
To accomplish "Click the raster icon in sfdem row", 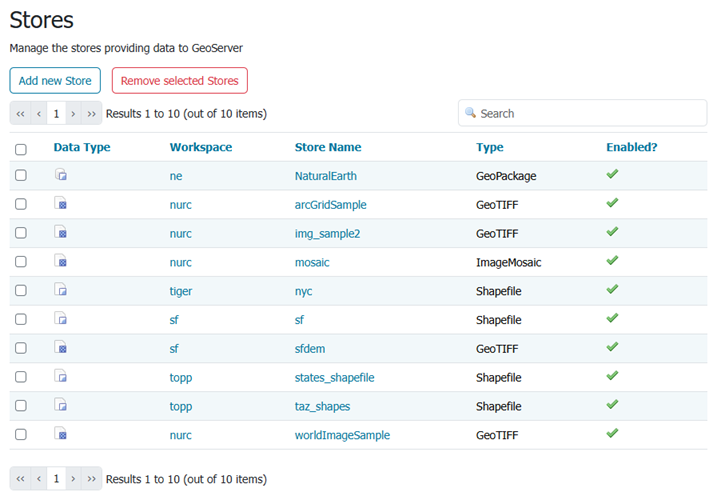I will tap(61, 349).
